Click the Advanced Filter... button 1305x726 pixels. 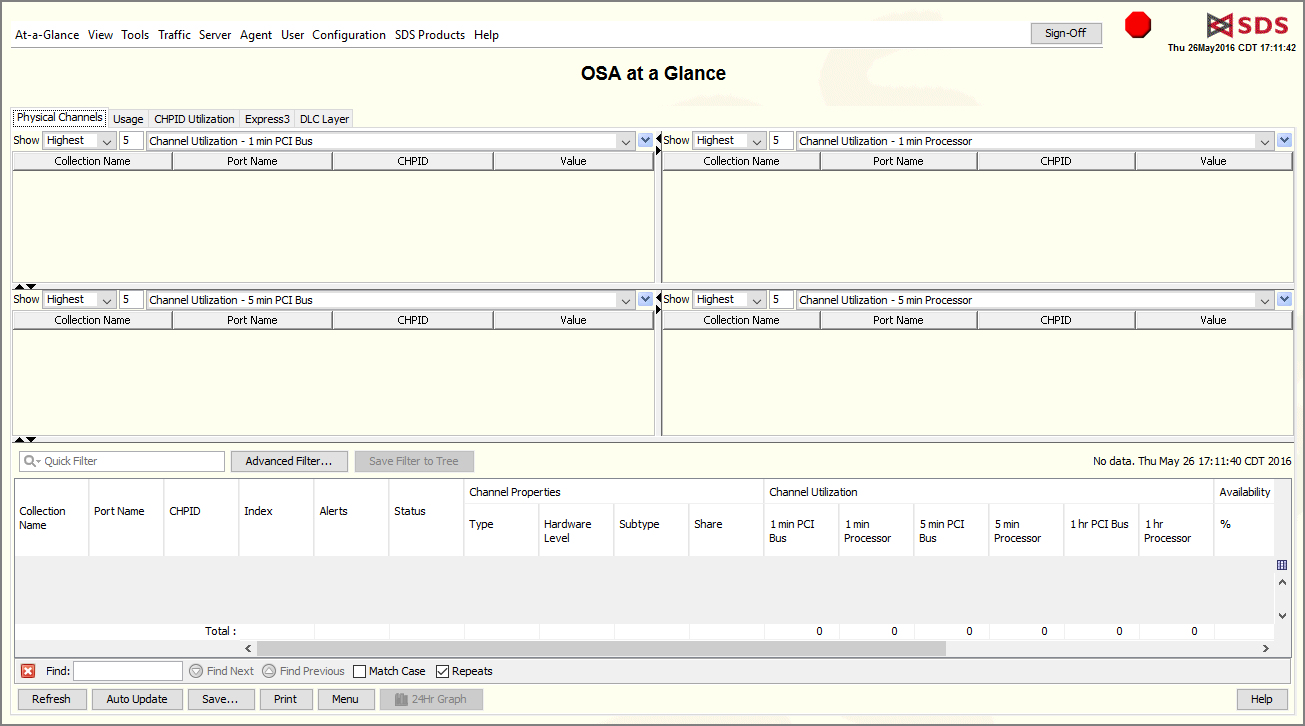(289, 461)
